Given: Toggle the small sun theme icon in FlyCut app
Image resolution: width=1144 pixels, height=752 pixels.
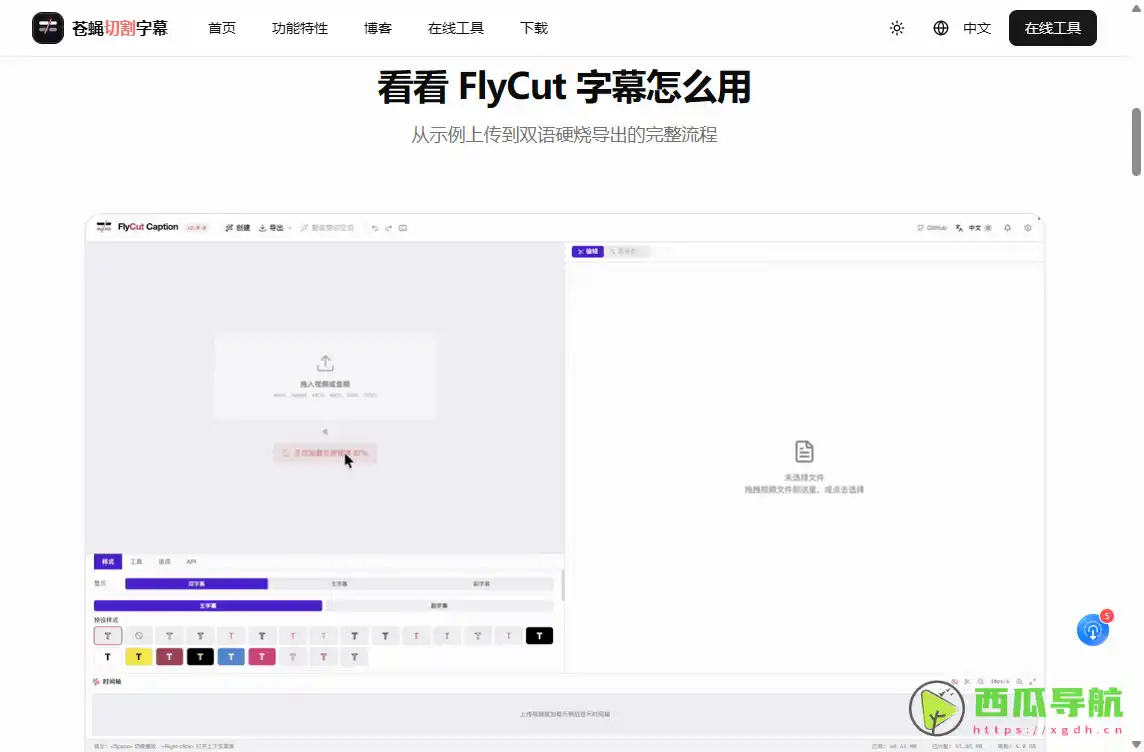Looking at the screenshot, I should pos(988,228).
